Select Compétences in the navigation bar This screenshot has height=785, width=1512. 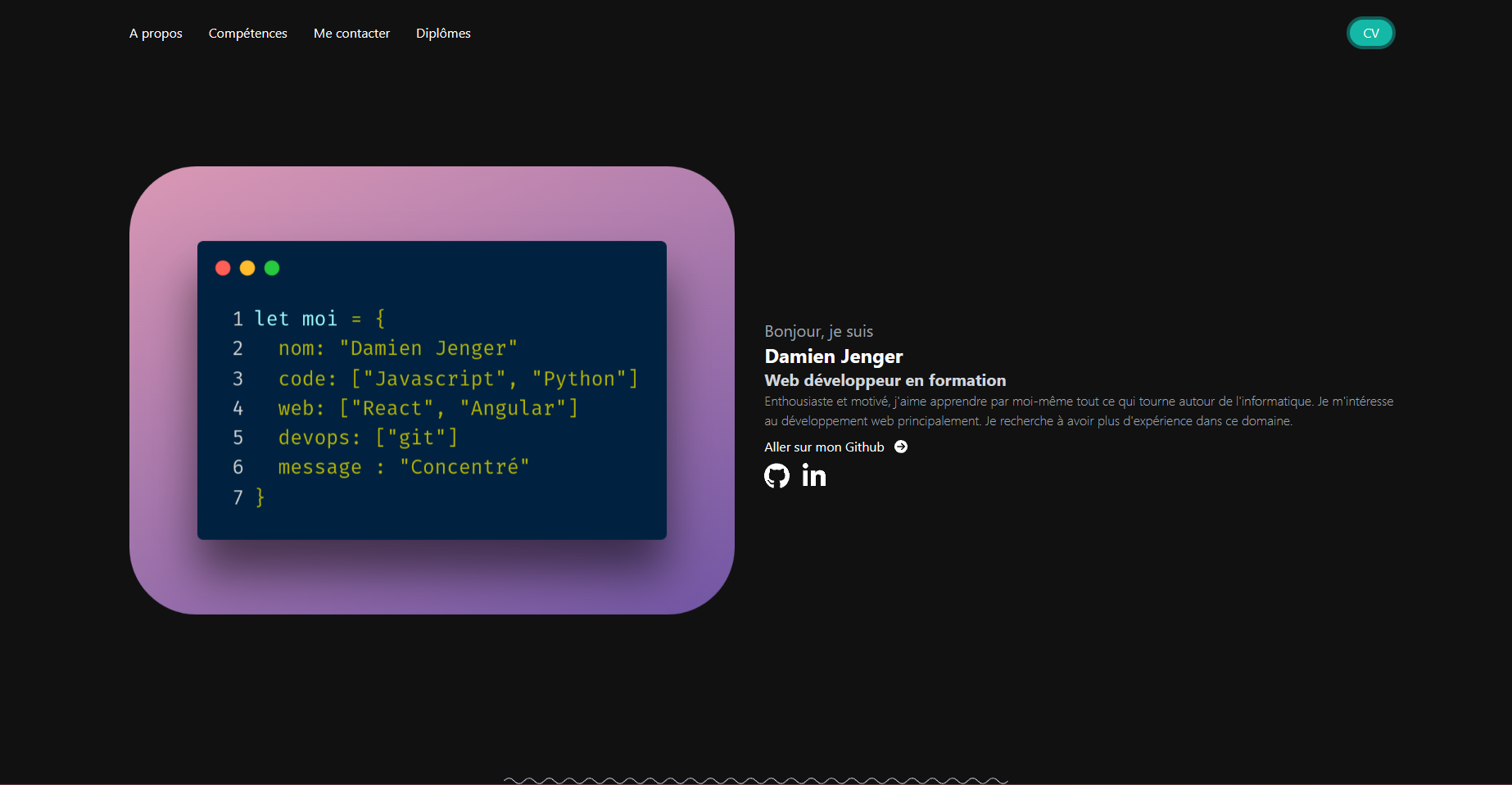coord(247,34)
